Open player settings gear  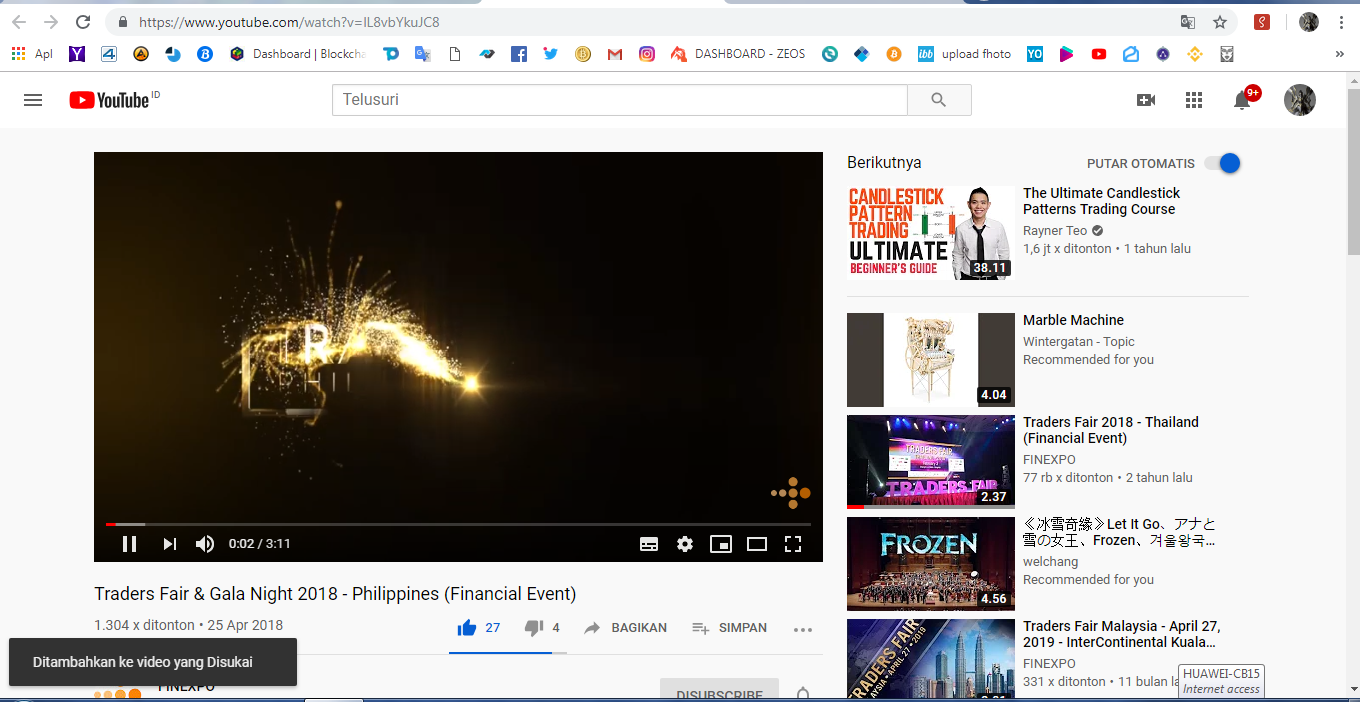[x=685, y=544]
